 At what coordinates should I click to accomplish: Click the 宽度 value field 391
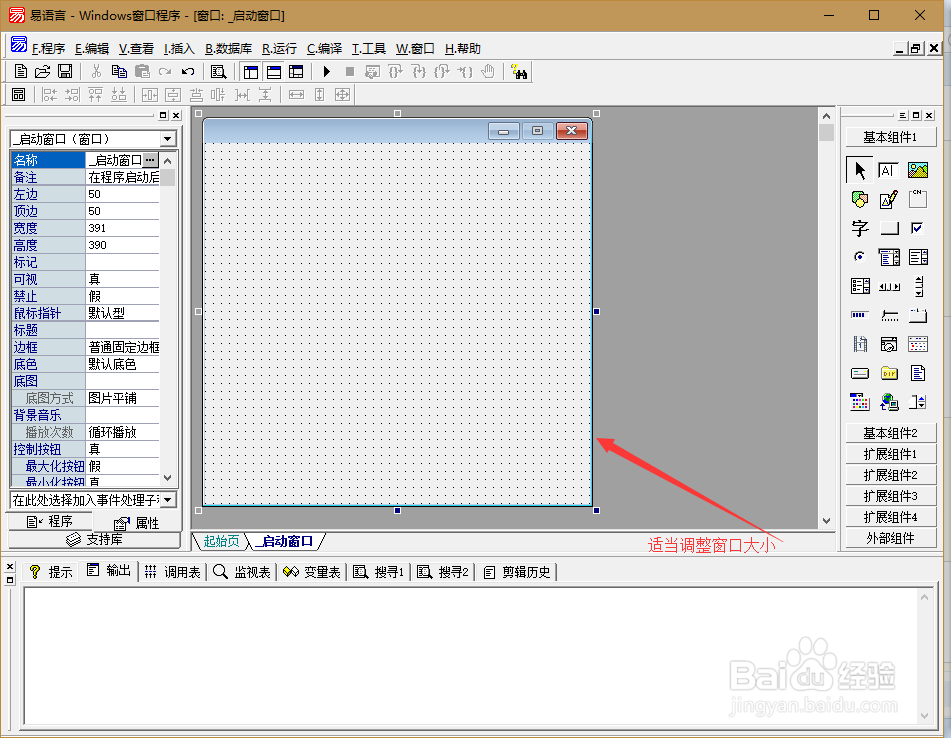pyautogui.click(x=122, y=228)
